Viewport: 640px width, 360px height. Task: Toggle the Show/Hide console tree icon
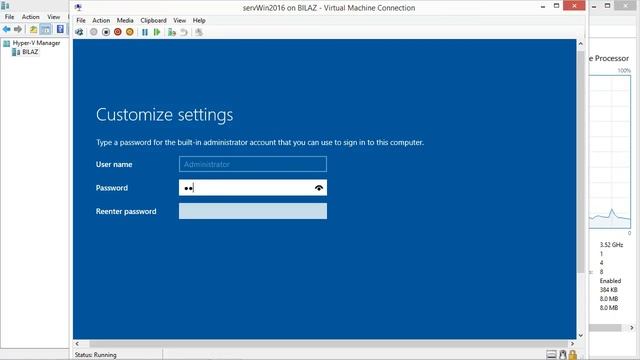pyautogui.click(x=46, y=29)
